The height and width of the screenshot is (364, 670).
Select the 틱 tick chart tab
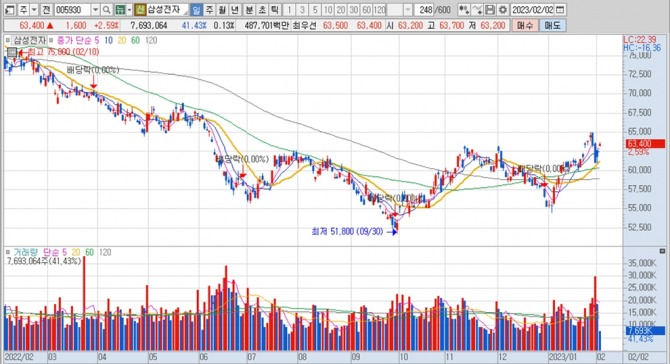tap(275, 9)
